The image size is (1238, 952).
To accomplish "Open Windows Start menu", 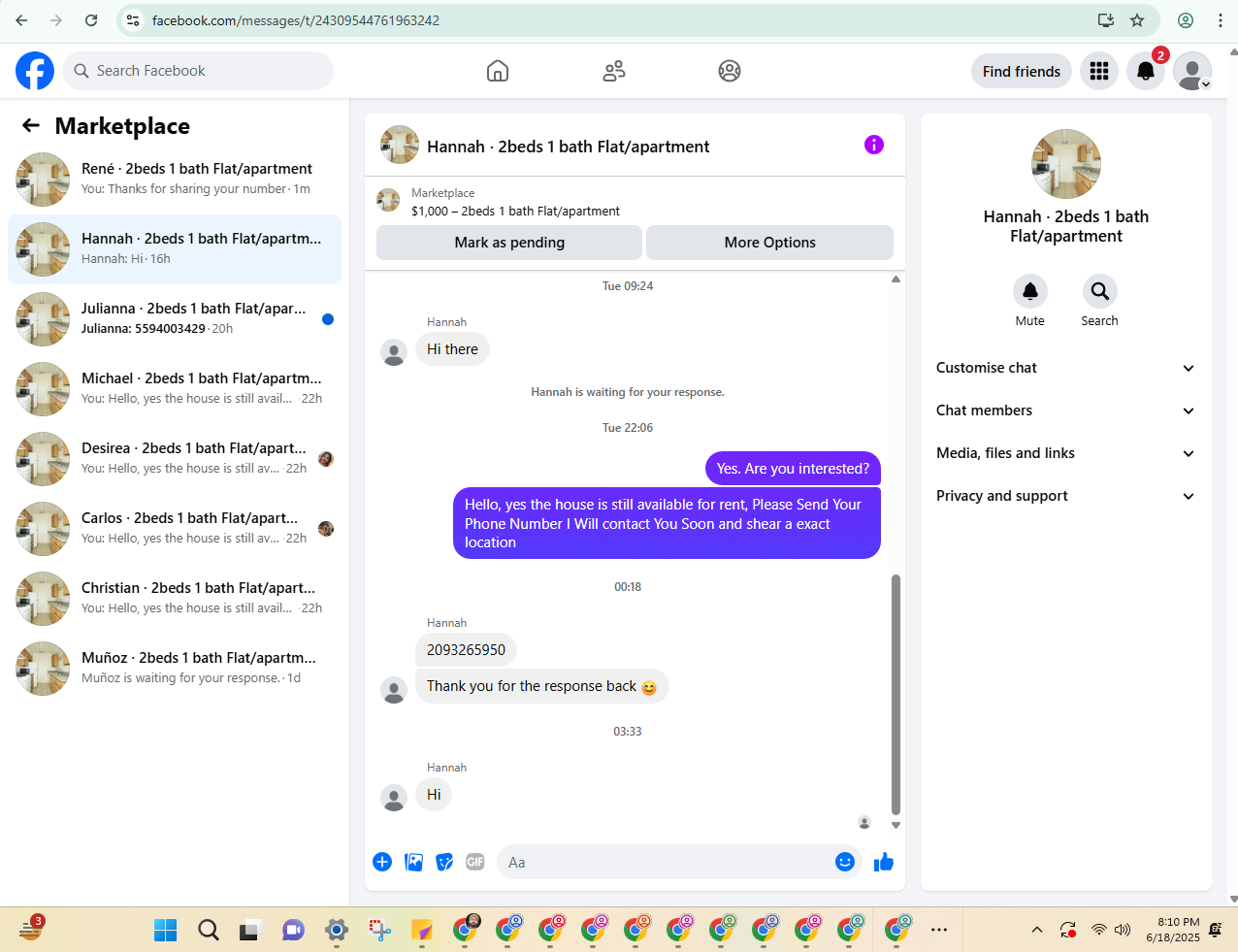I will 166,930.
